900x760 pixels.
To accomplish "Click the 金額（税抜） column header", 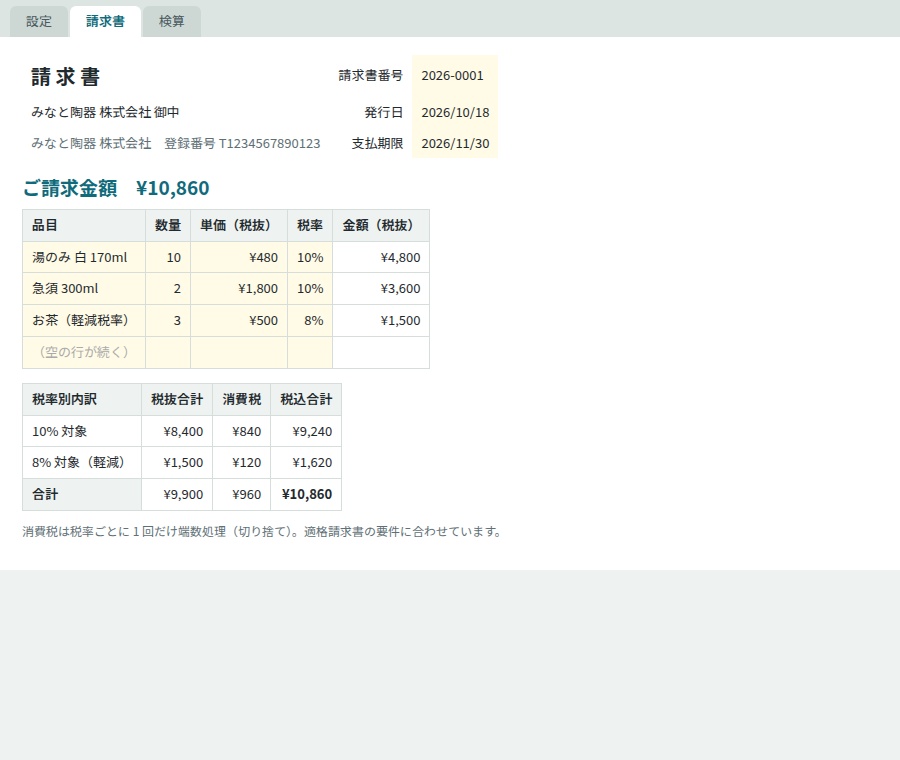I will 381,226.
